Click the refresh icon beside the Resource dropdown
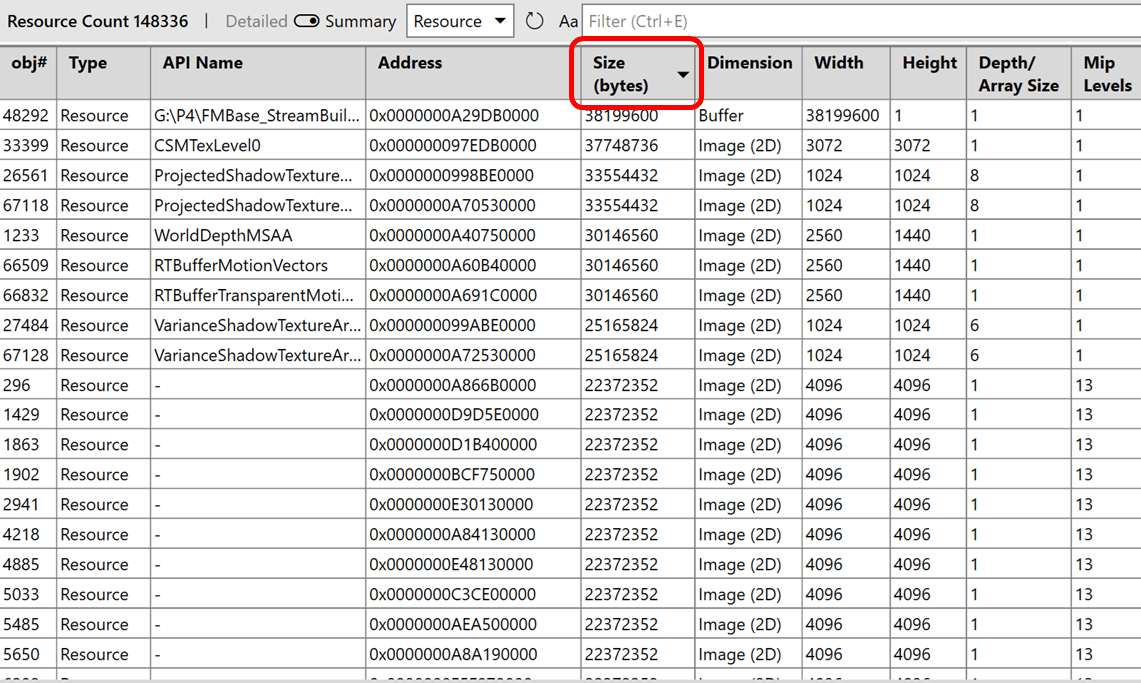The width and height of the screenshot is (1141, 683). point(534,21)
